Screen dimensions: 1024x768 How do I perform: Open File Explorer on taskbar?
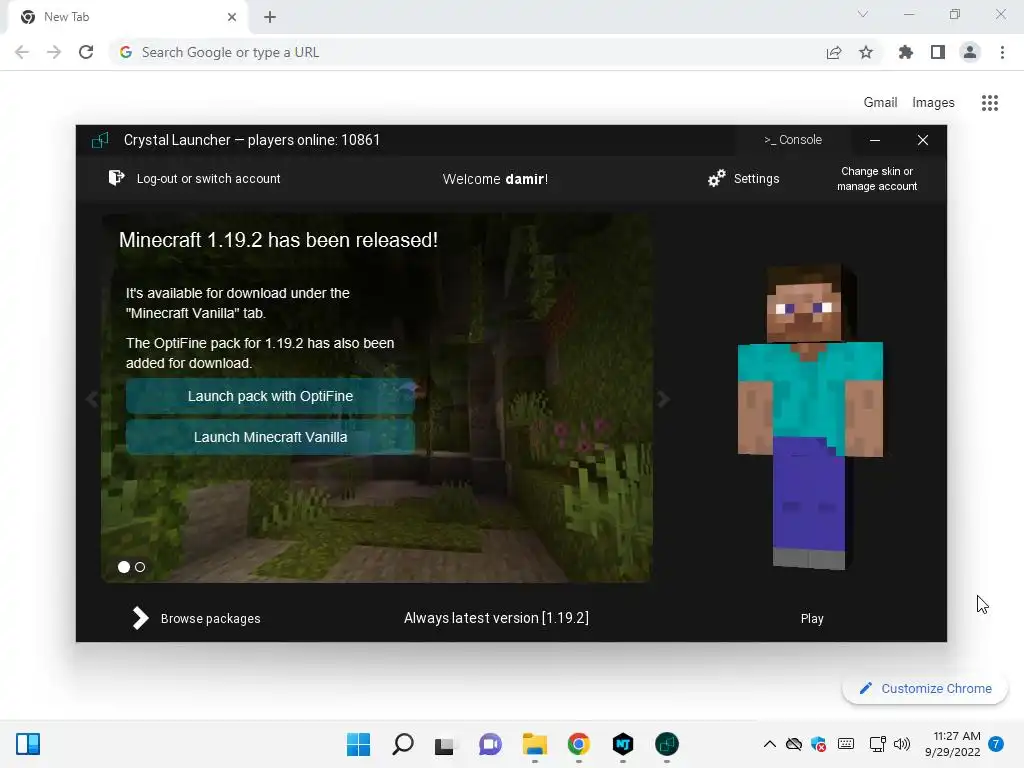point(534,744)
